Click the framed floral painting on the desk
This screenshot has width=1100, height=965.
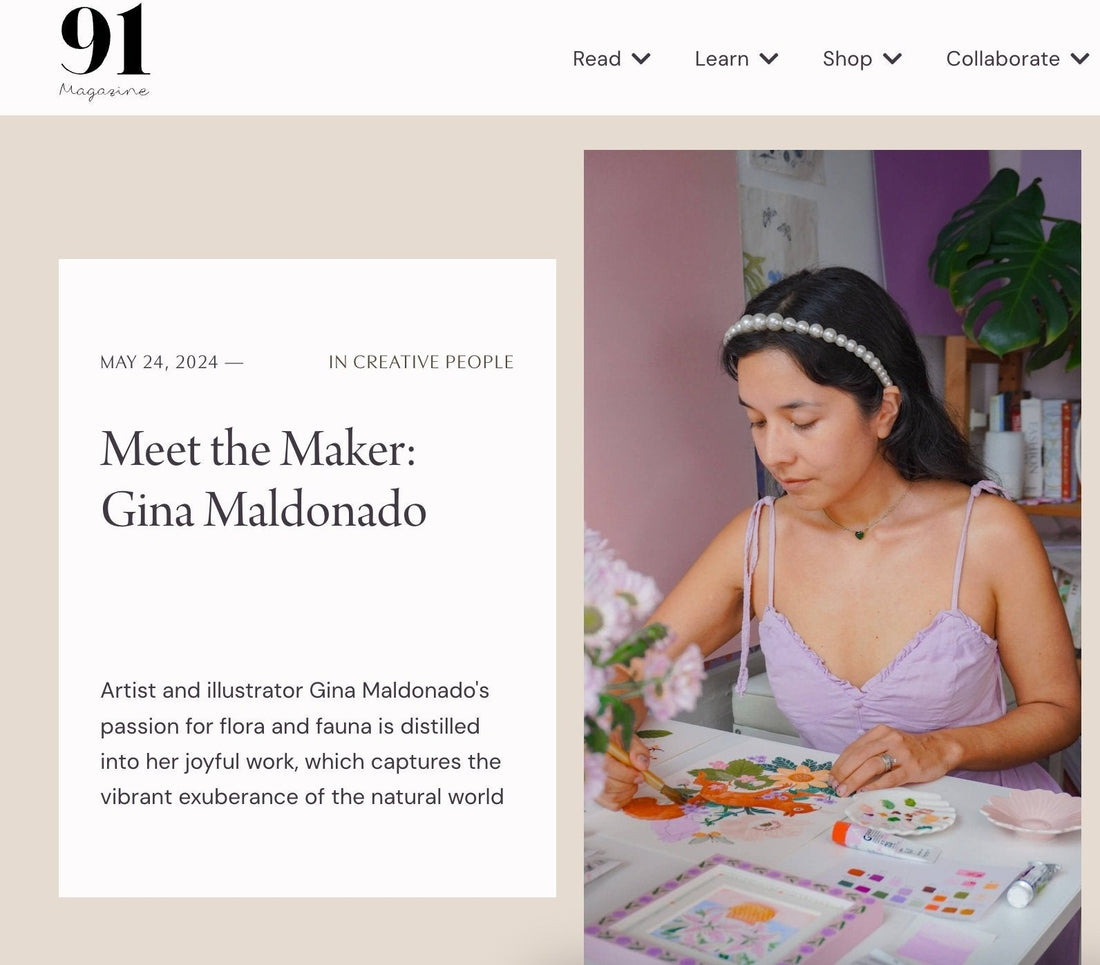(x=730, y=915)
